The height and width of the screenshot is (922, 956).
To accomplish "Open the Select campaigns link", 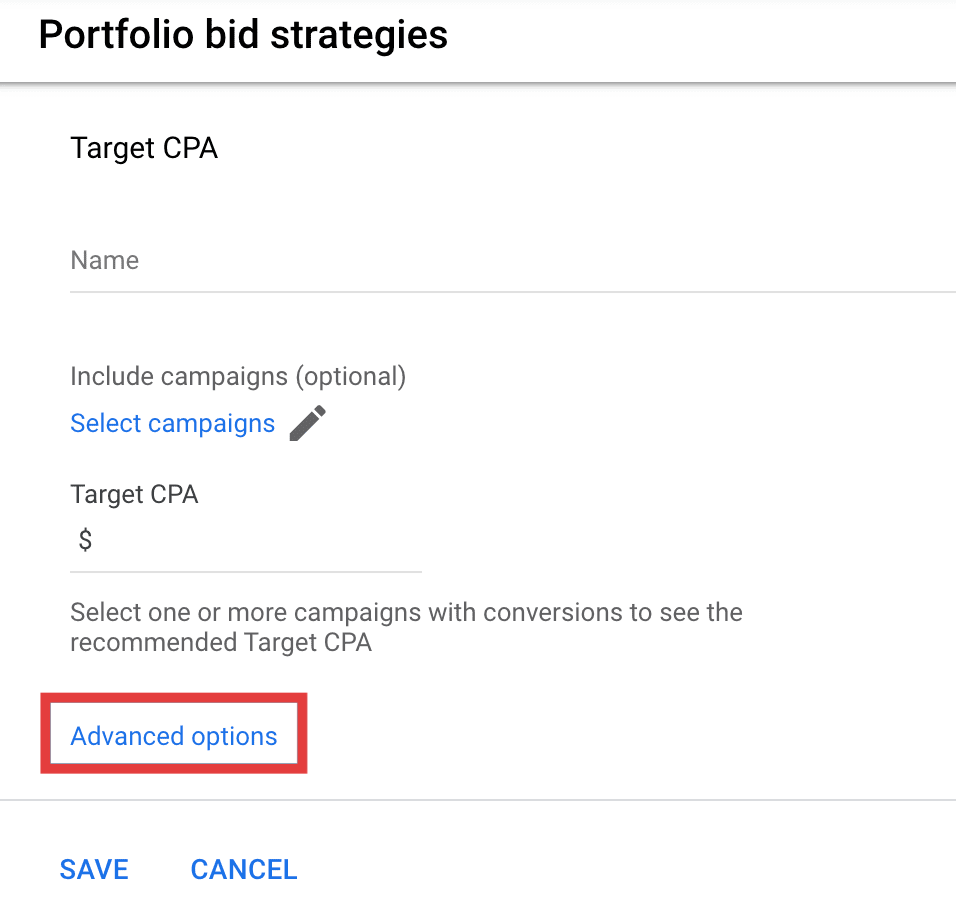I will coord(173,423).
